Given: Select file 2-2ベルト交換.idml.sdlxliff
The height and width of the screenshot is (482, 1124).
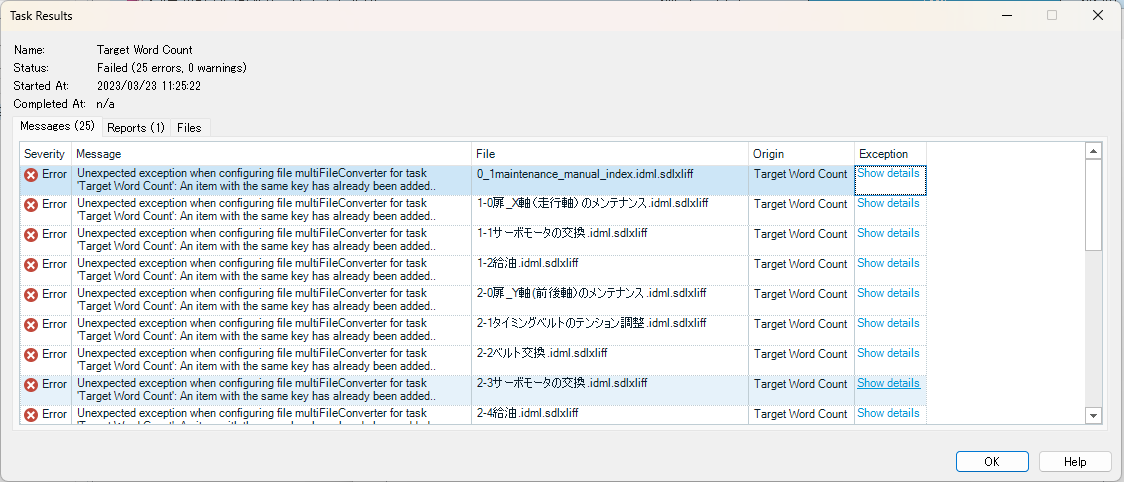Looking at the screenshot, I should pos(541,354).
